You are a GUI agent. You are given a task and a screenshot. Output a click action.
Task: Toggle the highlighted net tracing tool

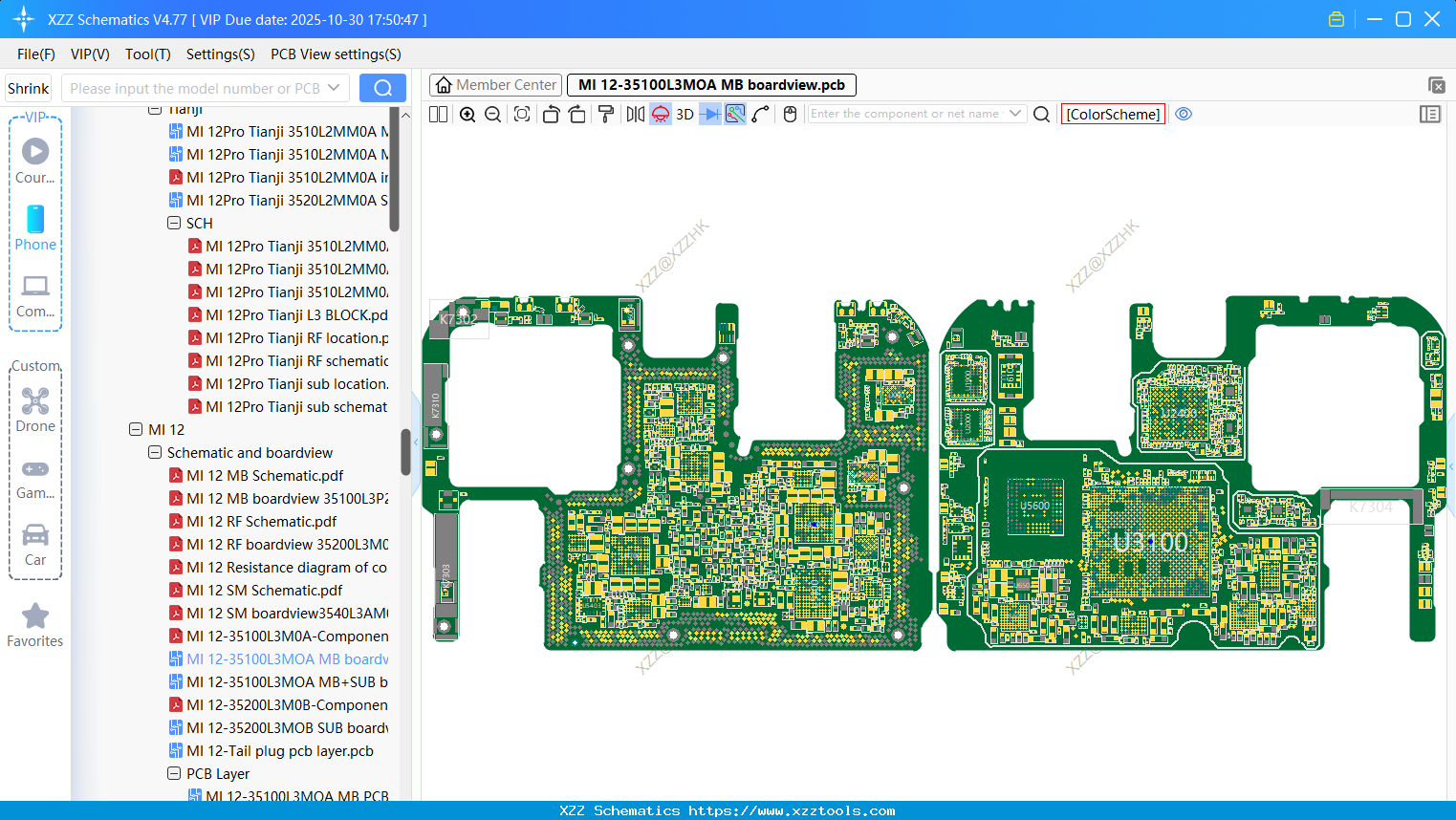coord(733,114)
